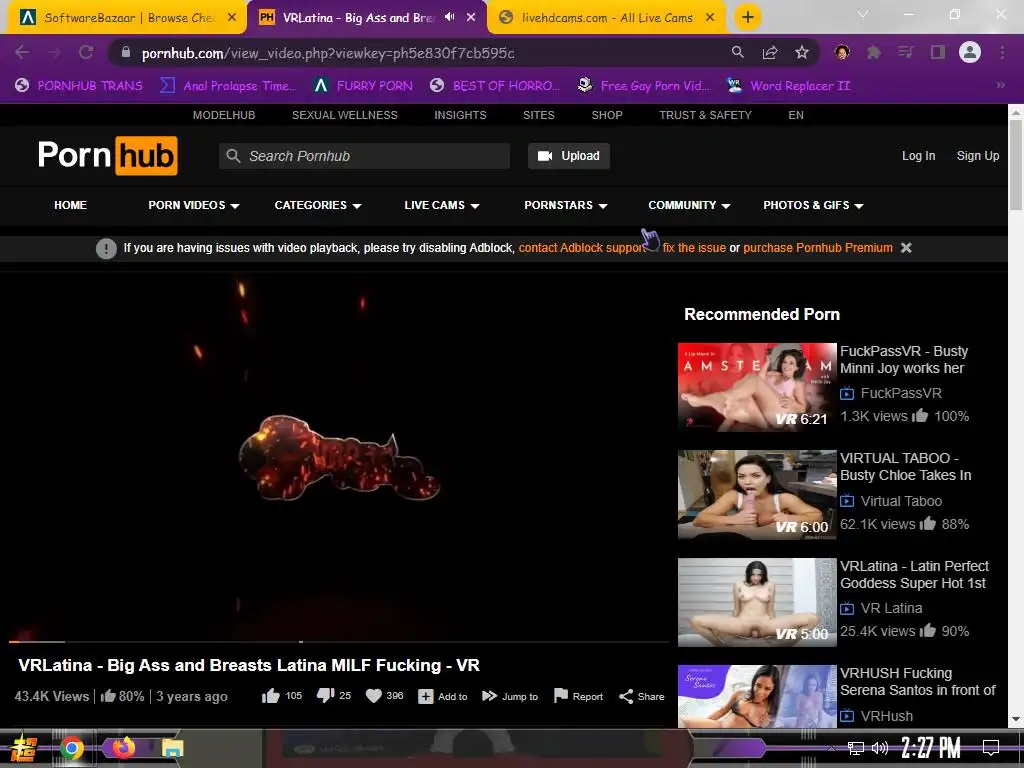Click the new tab plus button
Image resolution: width=1024 pixels, height=768 pixels.
pos(748,17)
